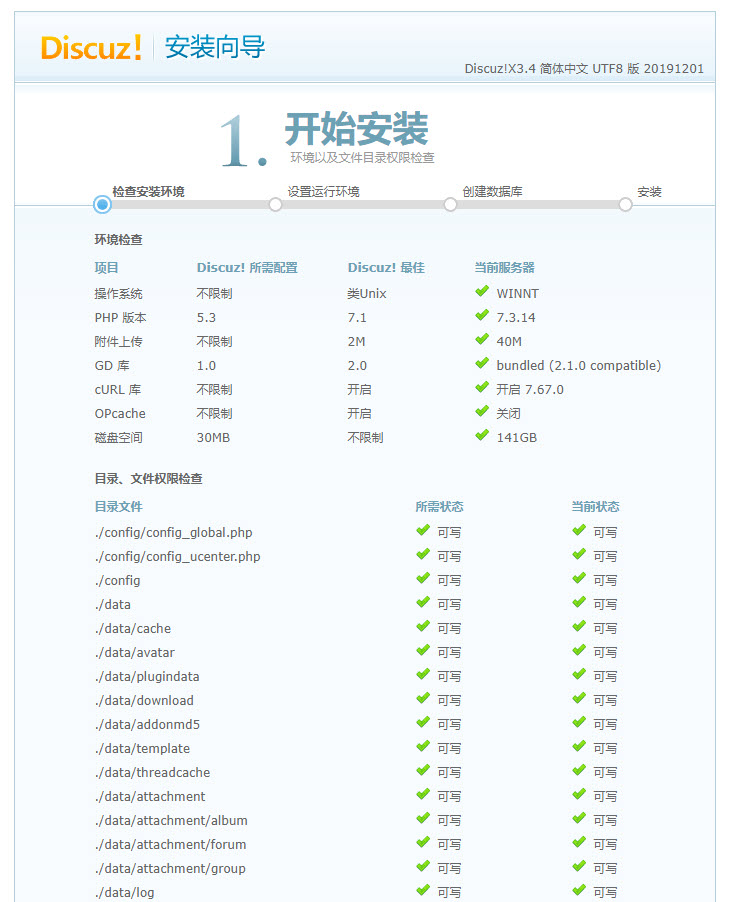Click the 设置运行环境 step label

(x=323, y=192)
